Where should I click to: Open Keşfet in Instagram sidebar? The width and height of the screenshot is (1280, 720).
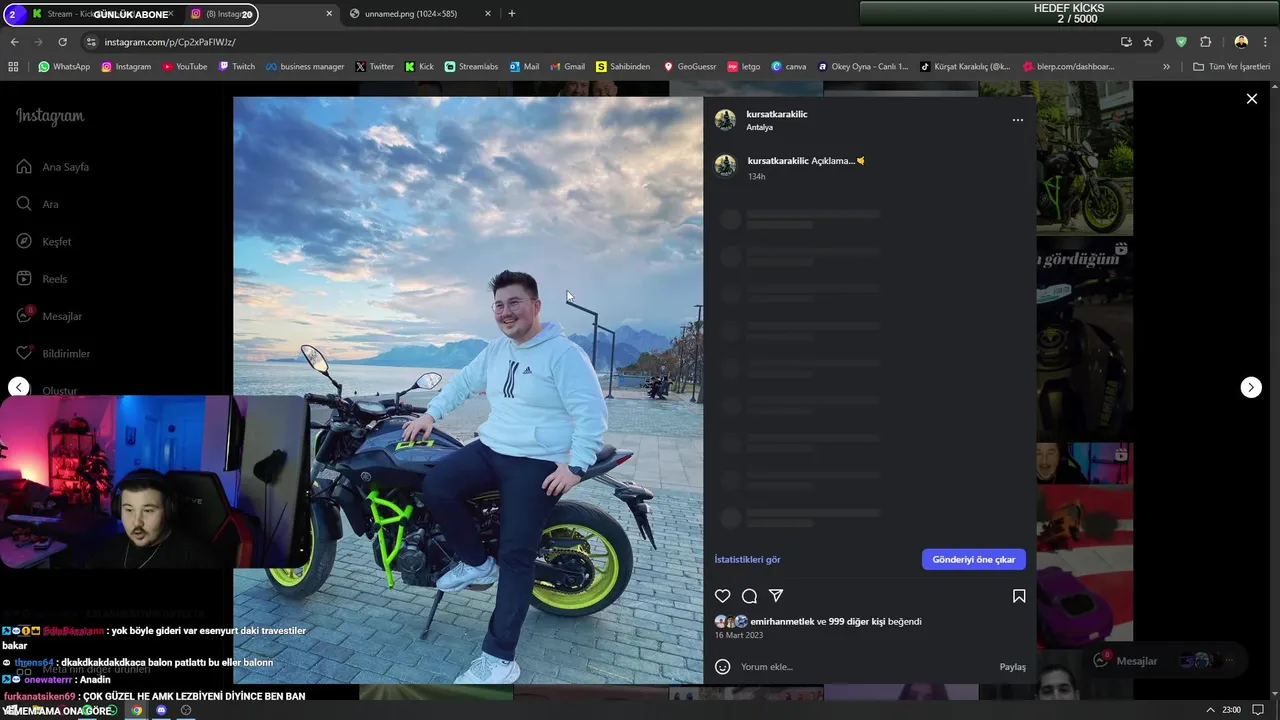[x=44, y=242]
